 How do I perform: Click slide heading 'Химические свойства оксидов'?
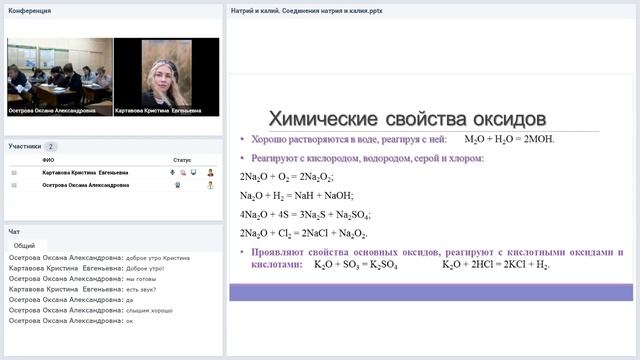click(407, 119)
